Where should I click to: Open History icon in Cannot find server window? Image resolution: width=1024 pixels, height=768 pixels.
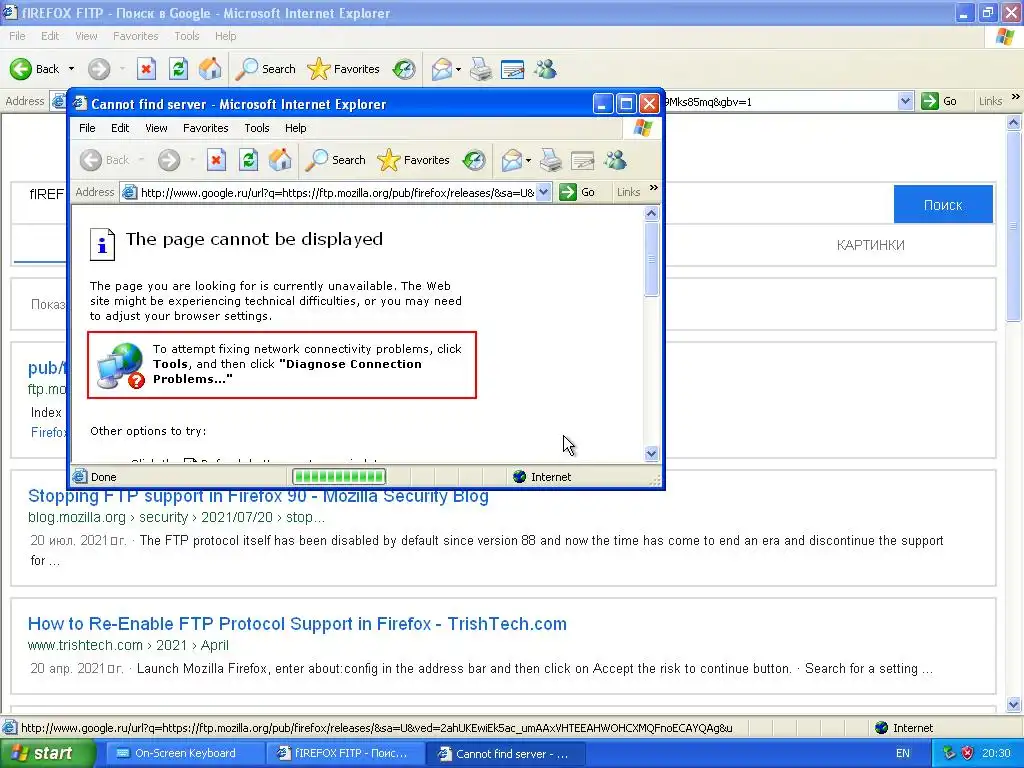click(x=474, y=160)
